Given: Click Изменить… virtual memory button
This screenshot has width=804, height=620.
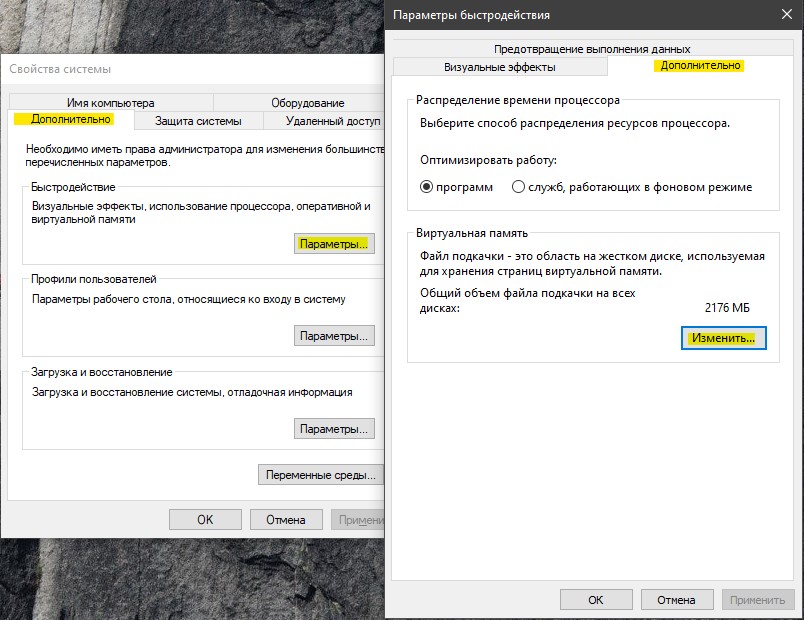Looking at the screenshot, I should click(x=723, y=338).
